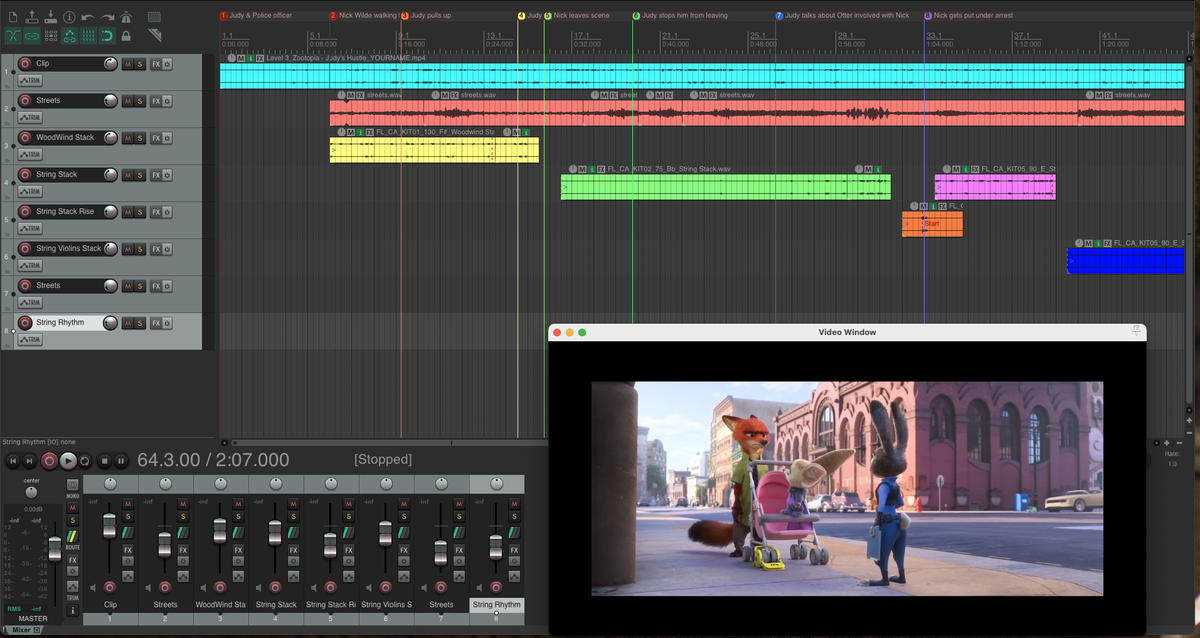Open TRIM envelope menu for String Violins Stack
The width and height of the screenshot is (1200, 638).
point(30,266)
